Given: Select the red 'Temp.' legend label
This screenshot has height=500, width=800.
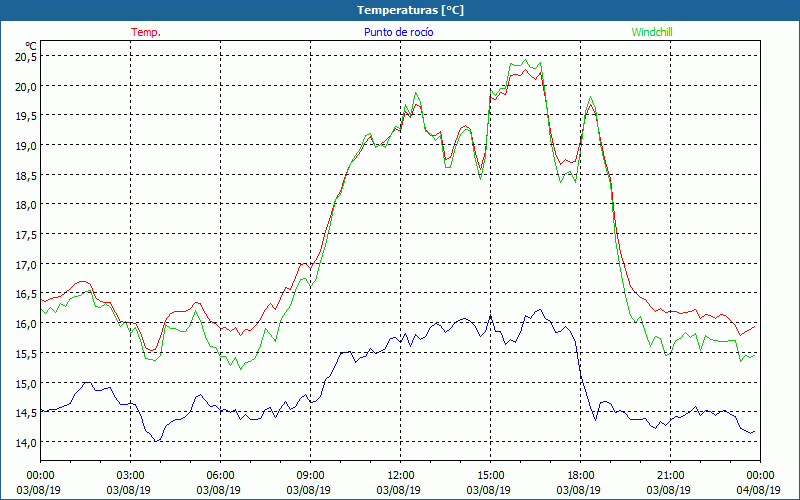Looking at the screenshot, I should click(146, 32).
